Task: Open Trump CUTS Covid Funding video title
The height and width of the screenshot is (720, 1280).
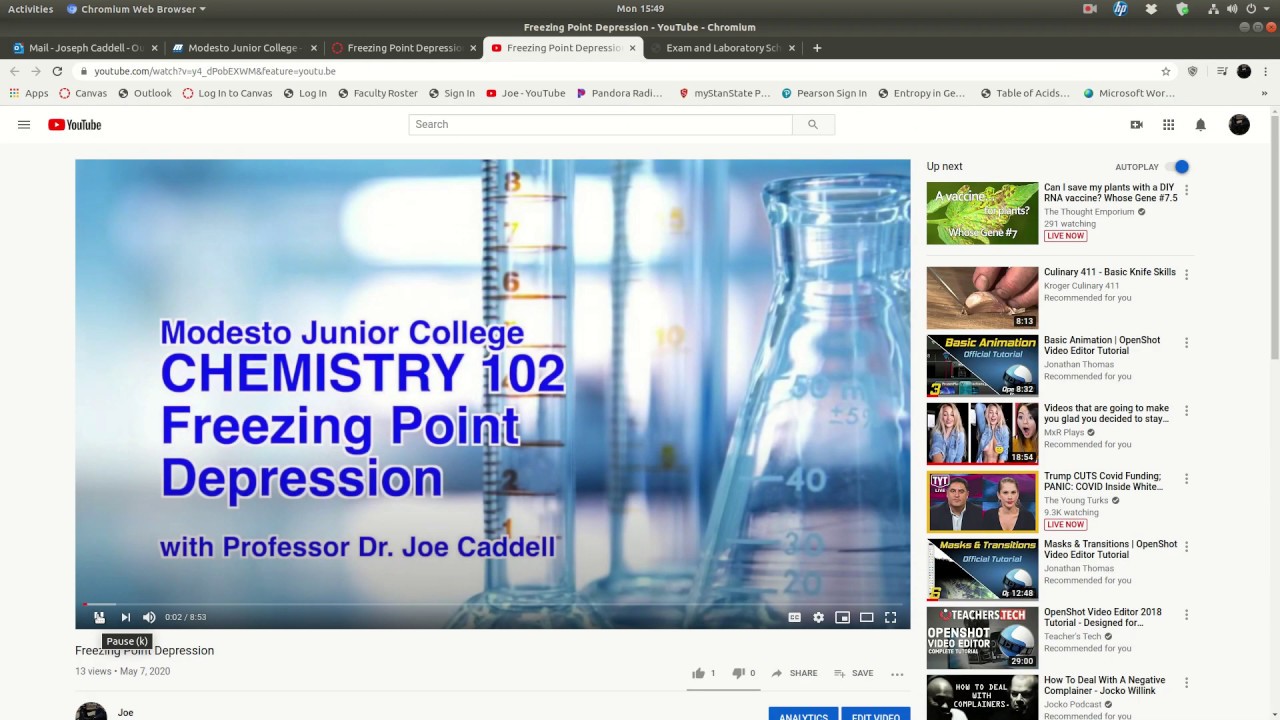Action: 1103,481
